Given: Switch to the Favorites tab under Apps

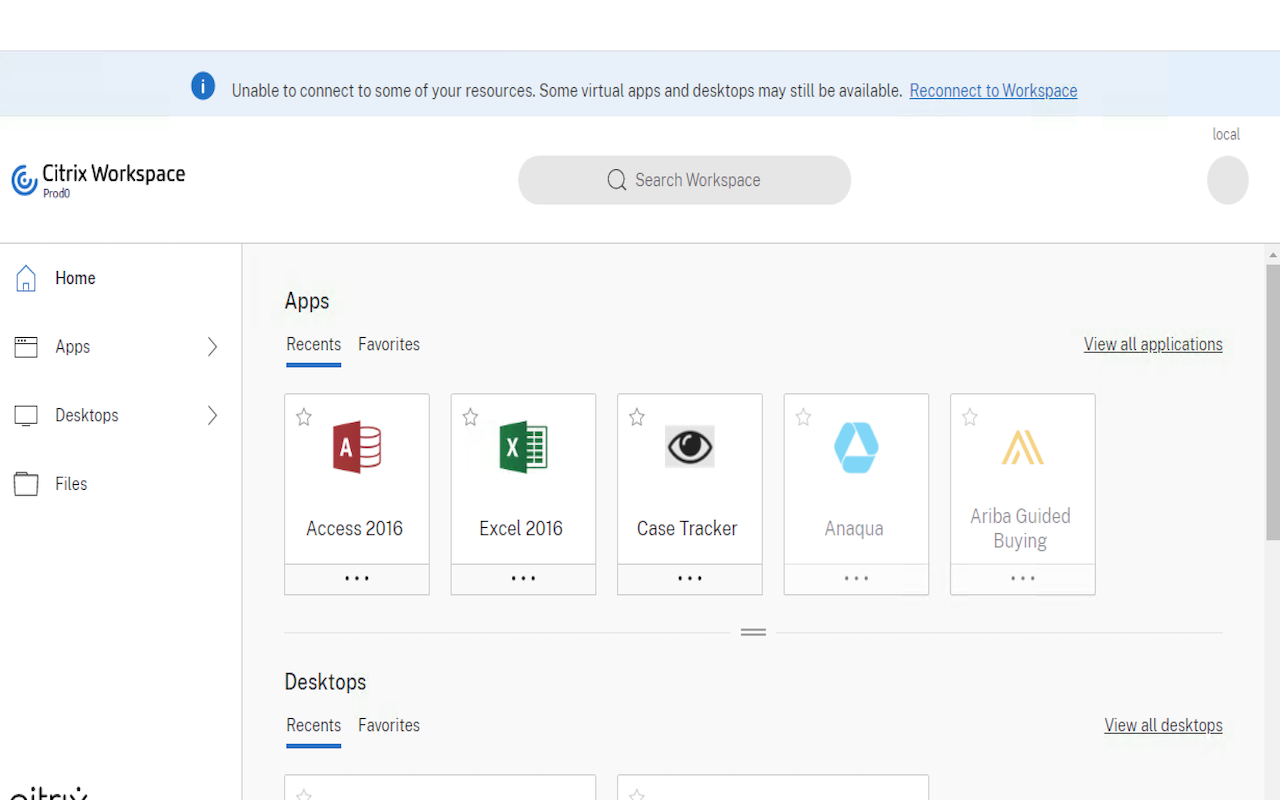Looking at the screenshot, I should click(x=389, y=344).
